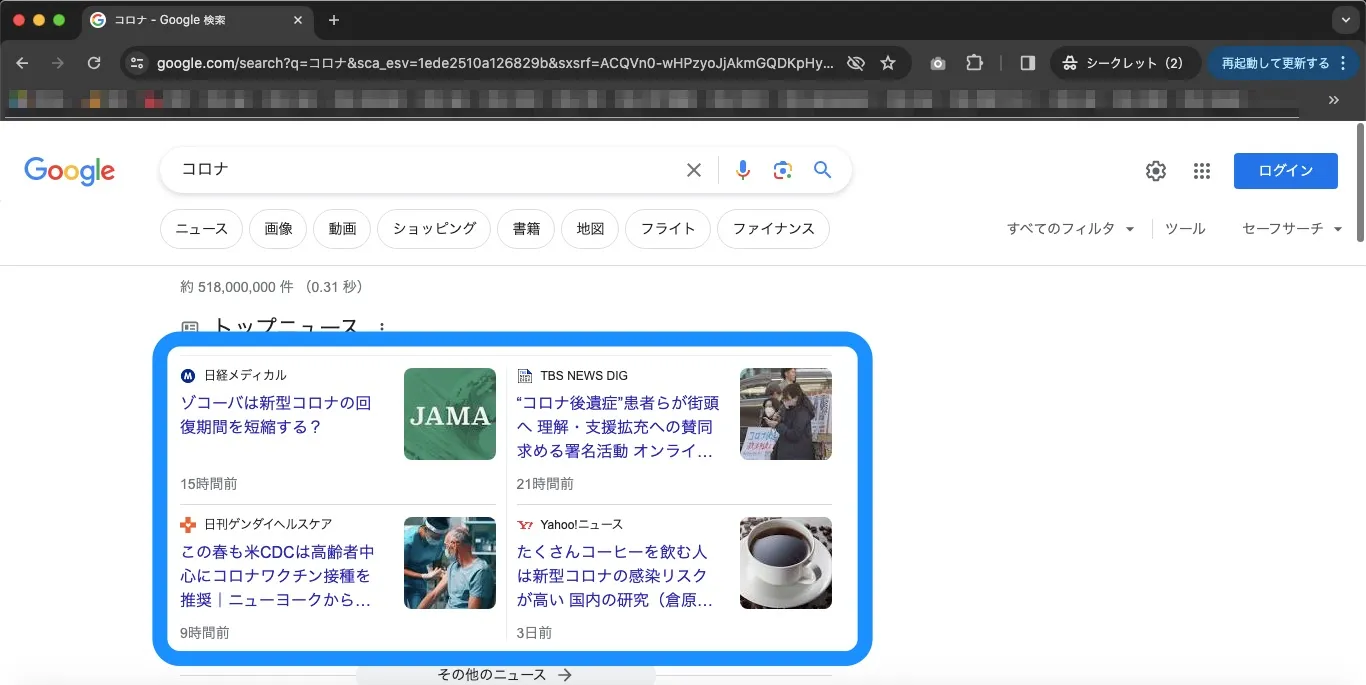Open a new tab with plus button
Image resolution: width=1366 pixels, height=685 pixels.
(x=334, y=20)
